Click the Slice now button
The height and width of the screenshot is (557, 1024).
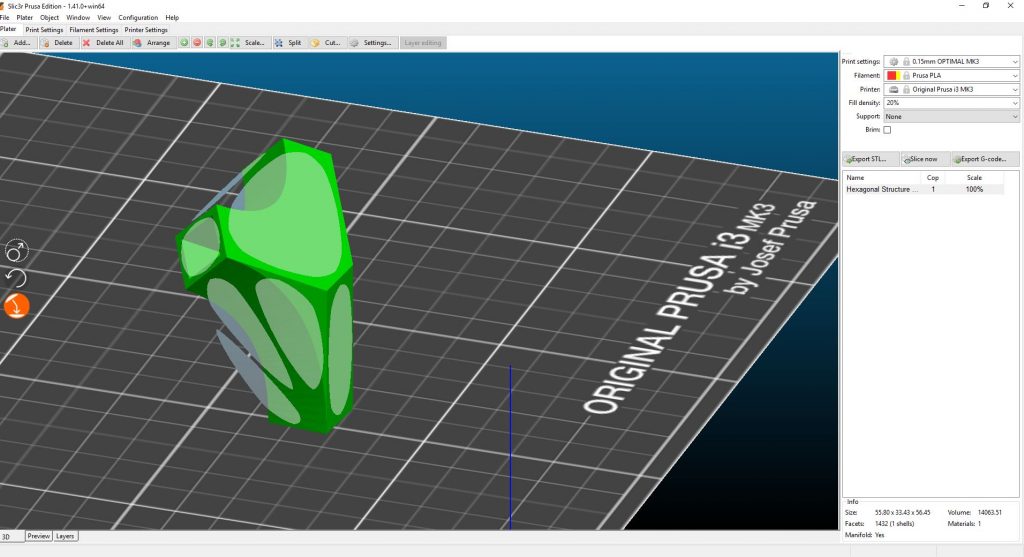coord(923,159)
